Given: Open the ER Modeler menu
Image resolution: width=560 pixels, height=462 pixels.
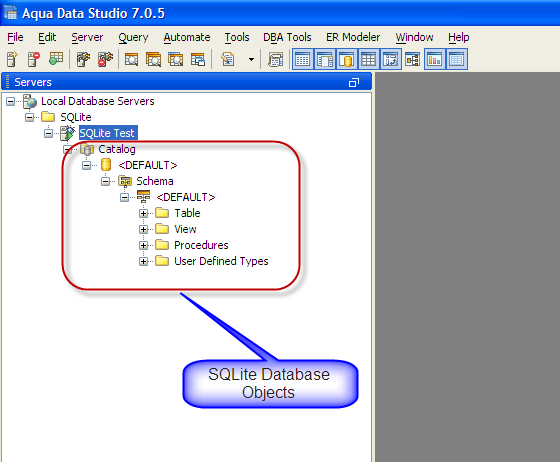Looking at the screenshot, I should (x=353, y=37).
